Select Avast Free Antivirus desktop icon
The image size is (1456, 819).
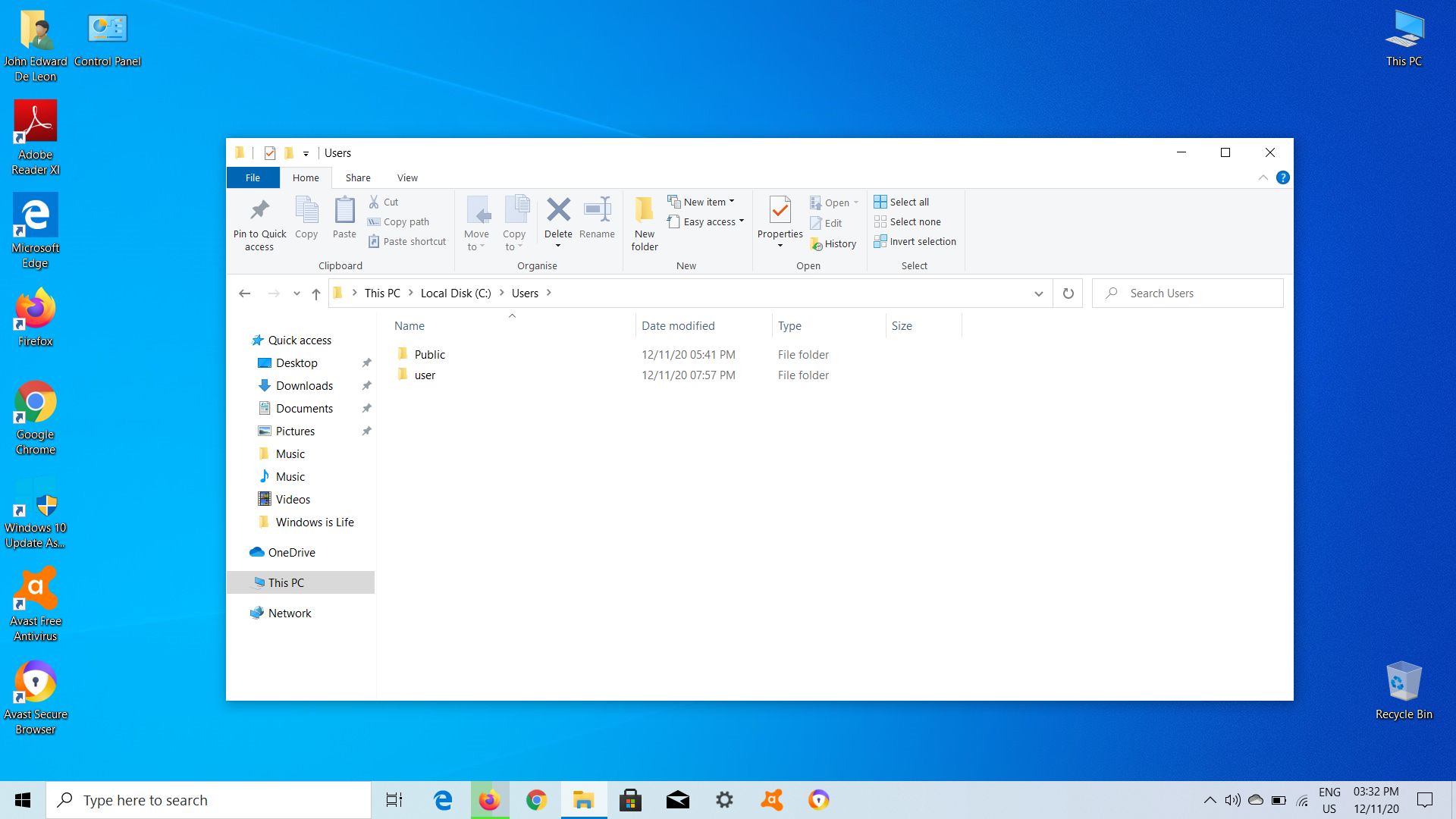pyautogui.click(x=36, y=604)
